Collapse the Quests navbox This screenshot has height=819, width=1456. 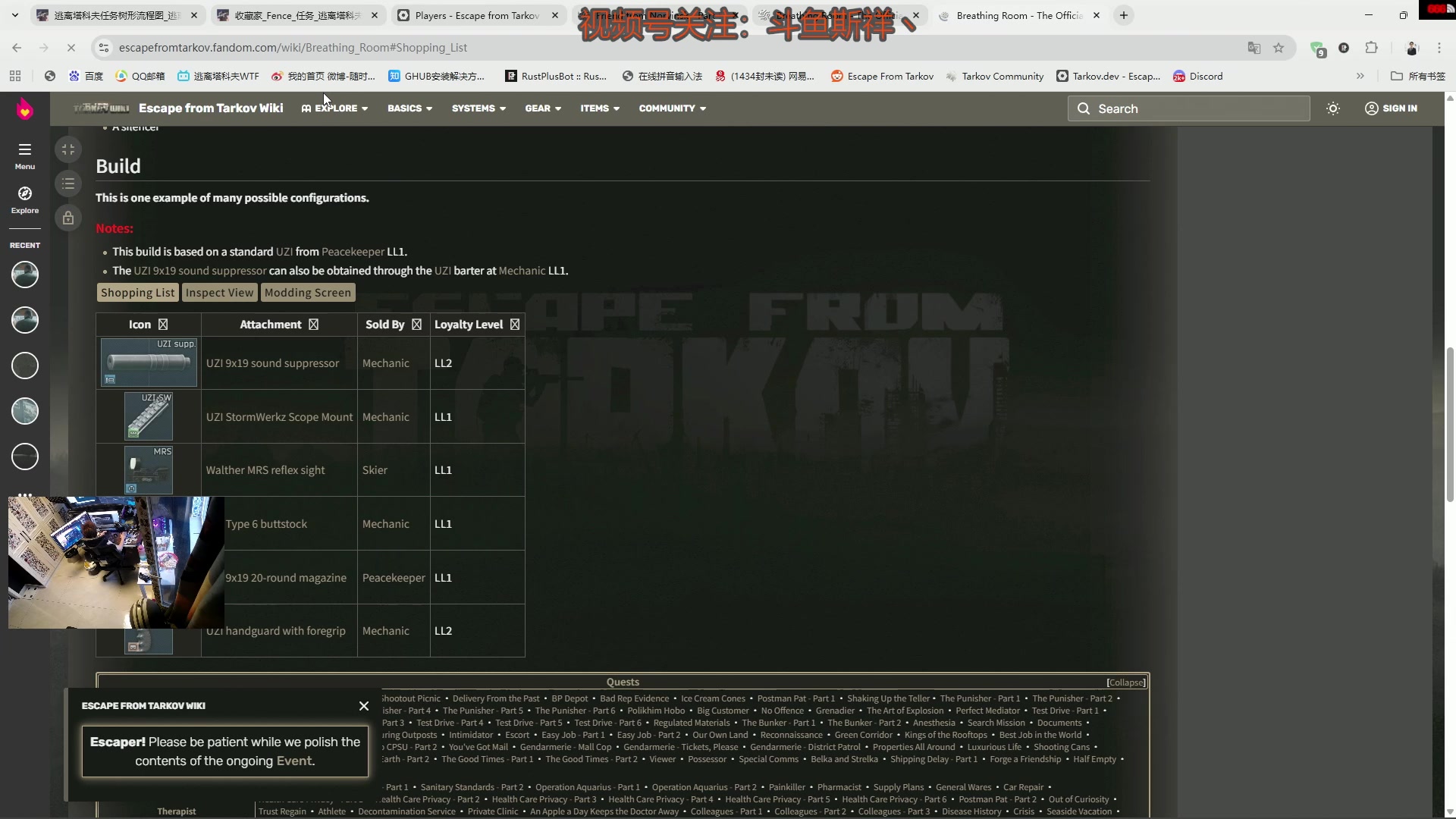click(1126, 682)
